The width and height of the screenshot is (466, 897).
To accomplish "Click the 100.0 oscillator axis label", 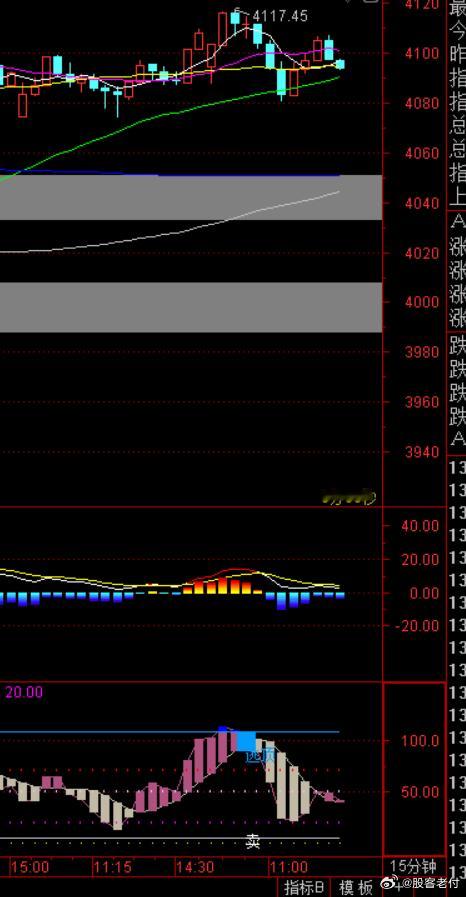I will point(421,740).
